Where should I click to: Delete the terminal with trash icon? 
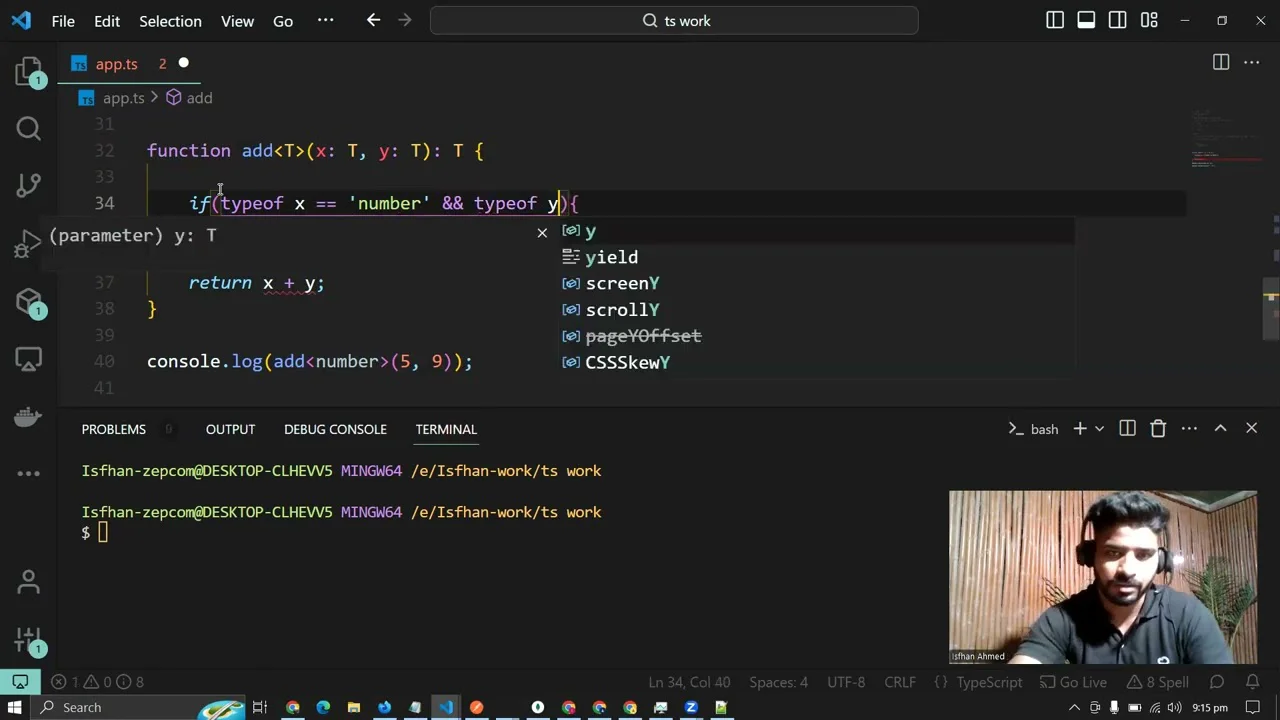(x=1158, y=429)
